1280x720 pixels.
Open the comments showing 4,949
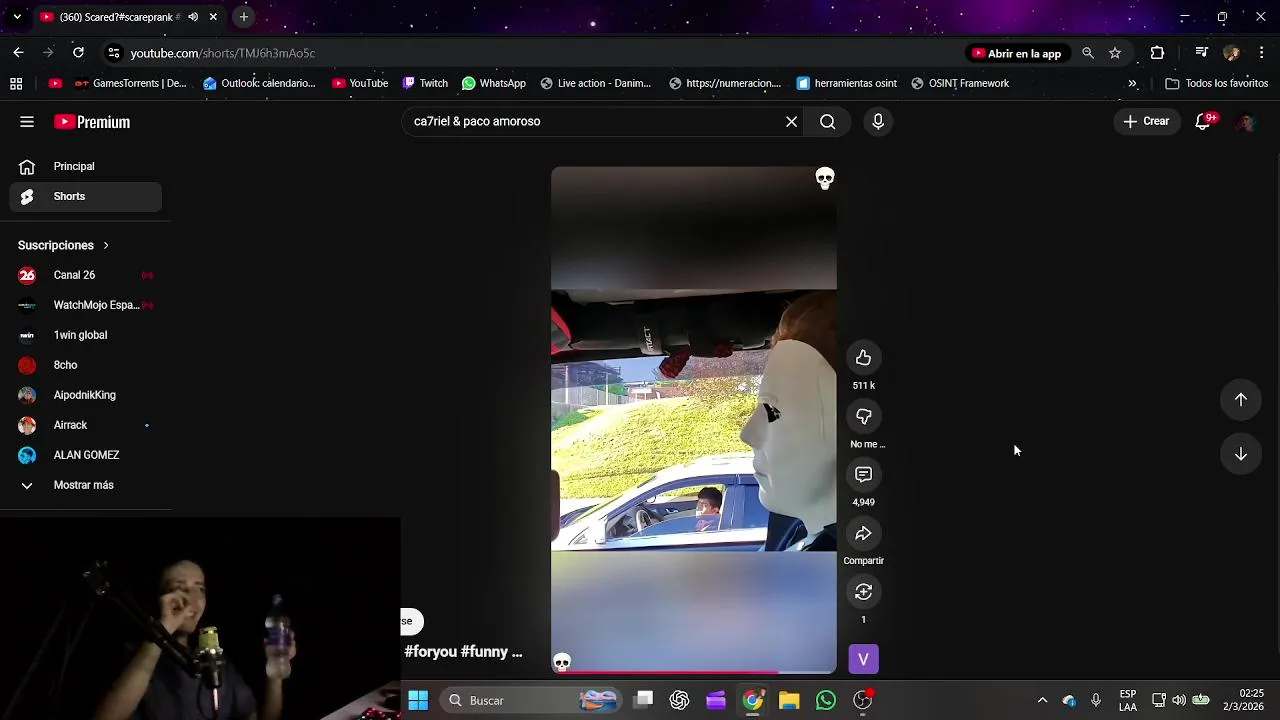(863, 475)
